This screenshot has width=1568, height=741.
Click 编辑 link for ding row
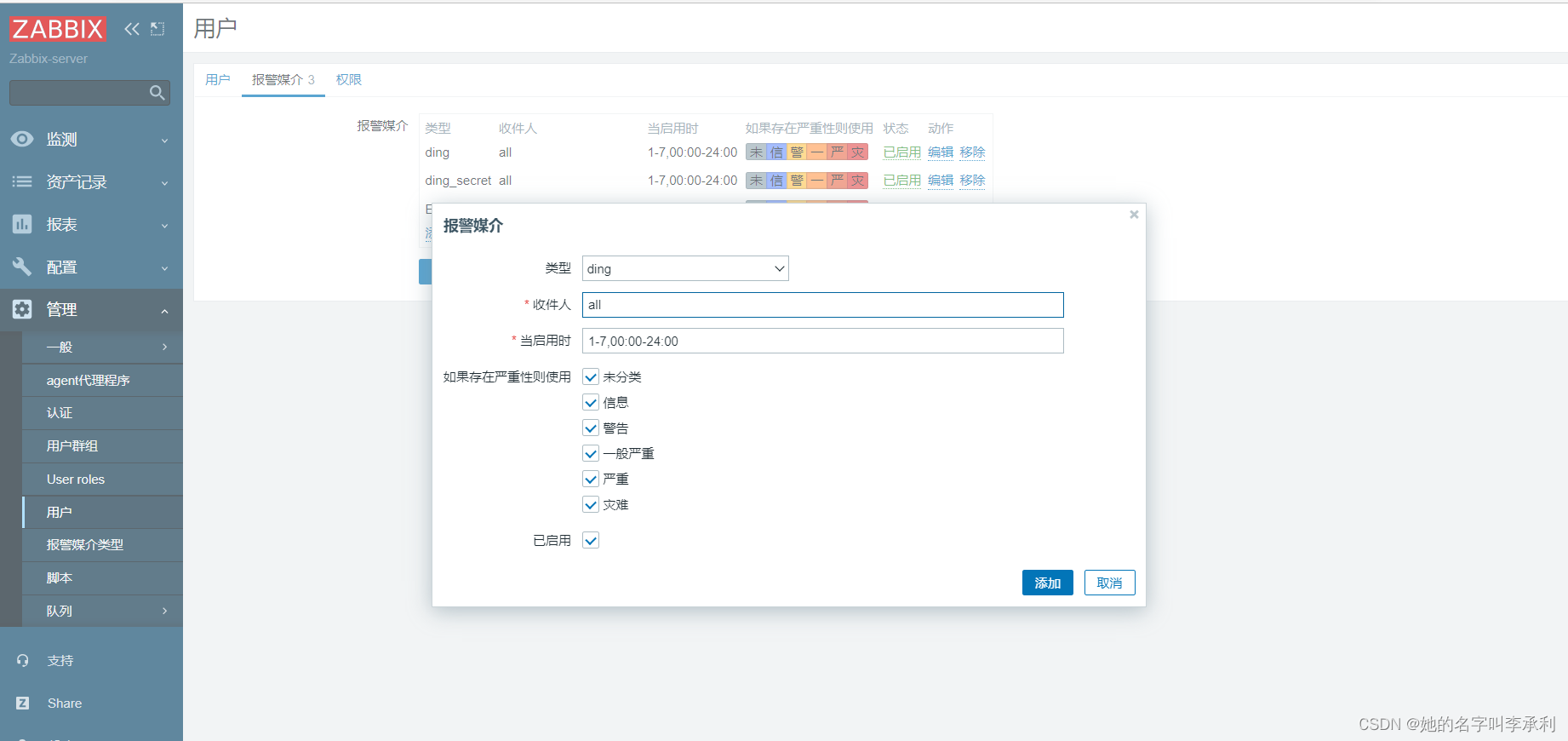tap(941, 152)
